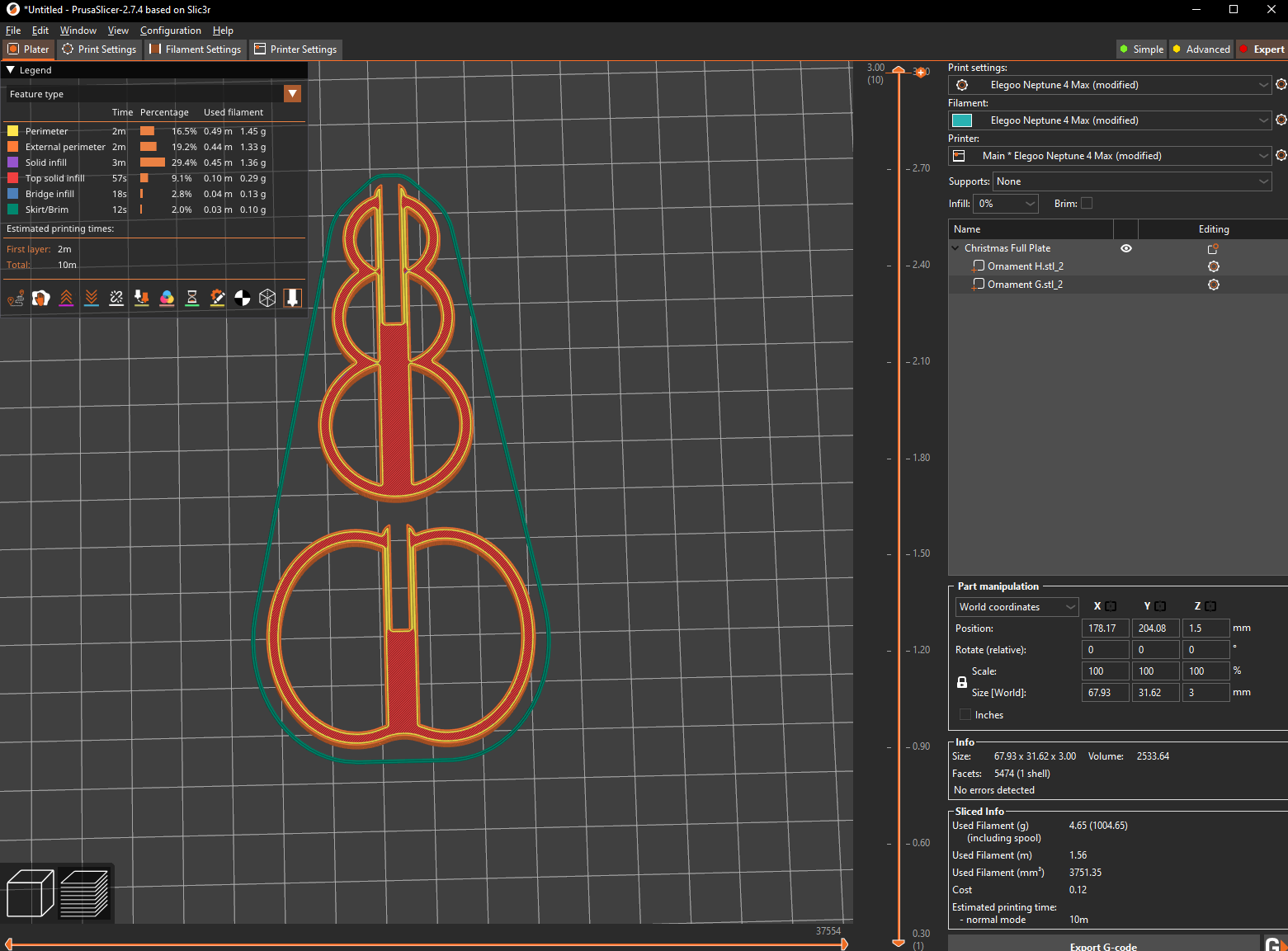Toggle Wipe visibility hand icon
1288x951 pixels.
[x=40, y=299]
